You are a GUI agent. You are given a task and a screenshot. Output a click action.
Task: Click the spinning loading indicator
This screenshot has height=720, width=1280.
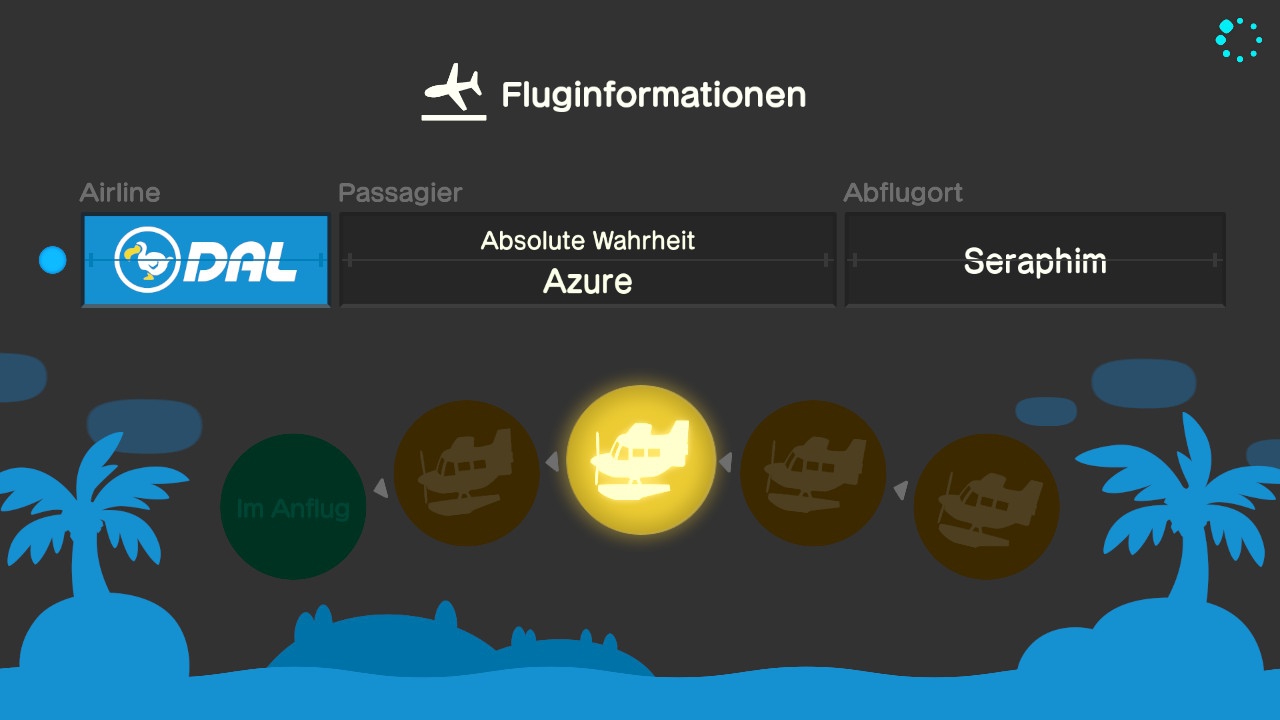[1238, 40]
